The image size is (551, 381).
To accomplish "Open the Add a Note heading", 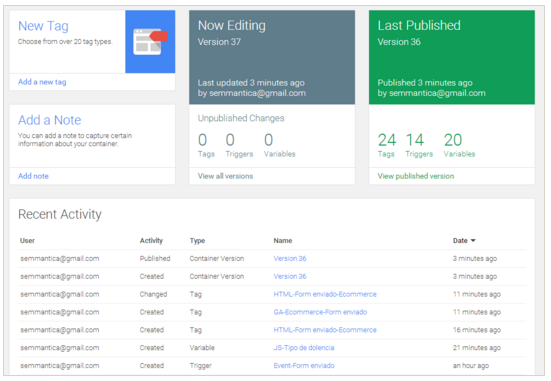I will 50,120.
